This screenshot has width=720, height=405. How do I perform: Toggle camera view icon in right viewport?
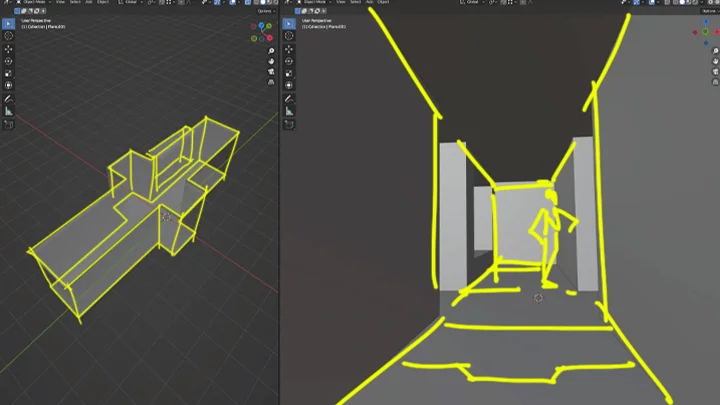click(715, 72)
